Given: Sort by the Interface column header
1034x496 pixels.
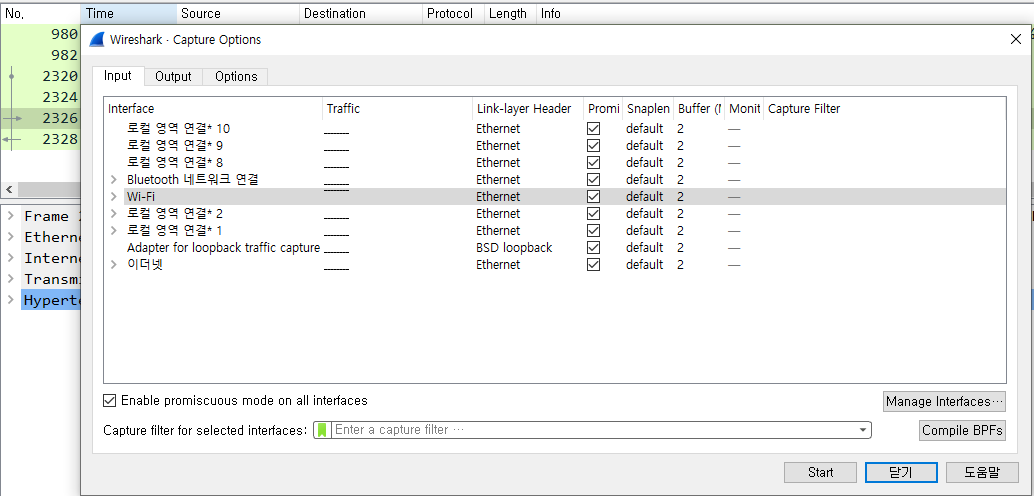Looking at the screenshot, I should coord(214,109).
